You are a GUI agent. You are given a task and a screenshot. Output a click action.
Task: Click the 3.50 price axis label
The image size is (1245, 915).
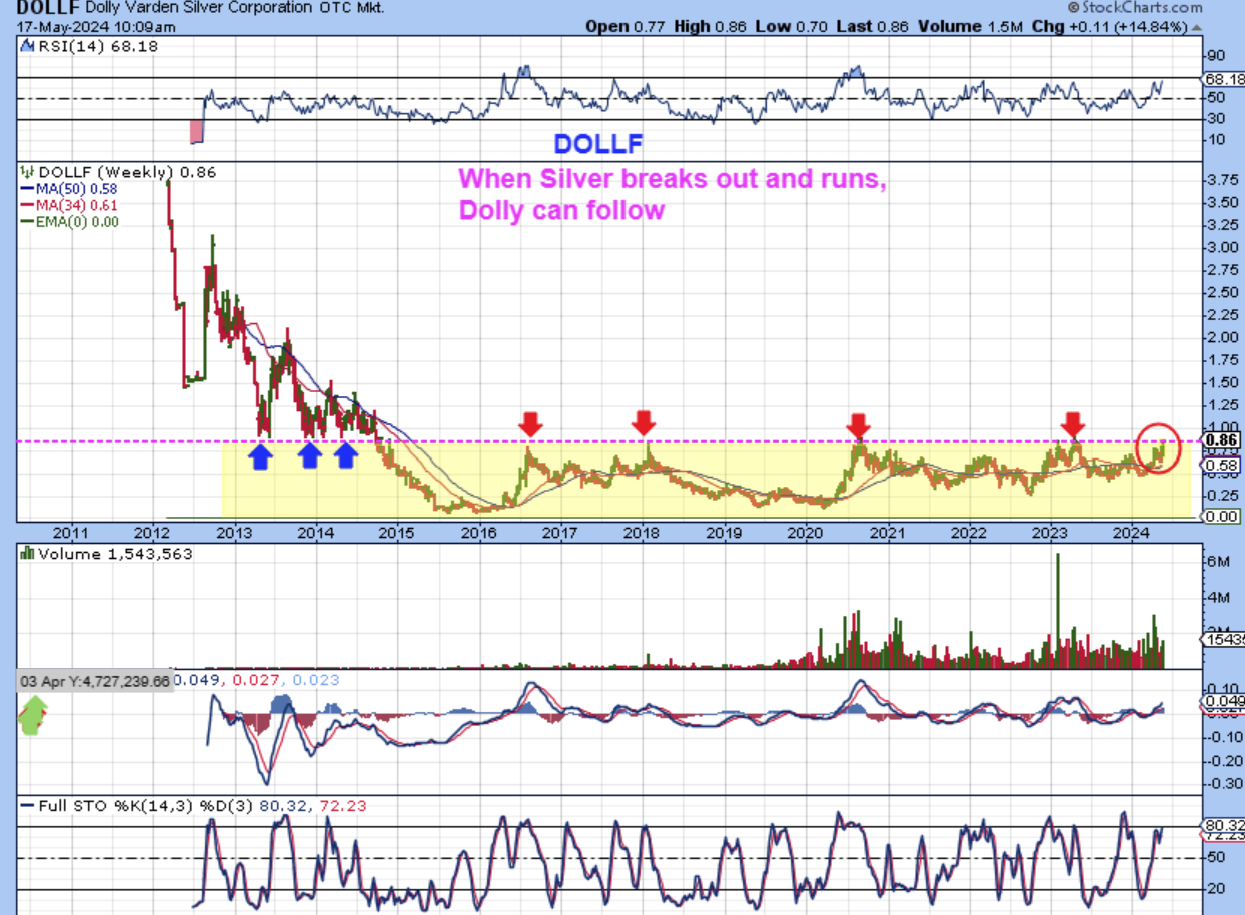1224,202
